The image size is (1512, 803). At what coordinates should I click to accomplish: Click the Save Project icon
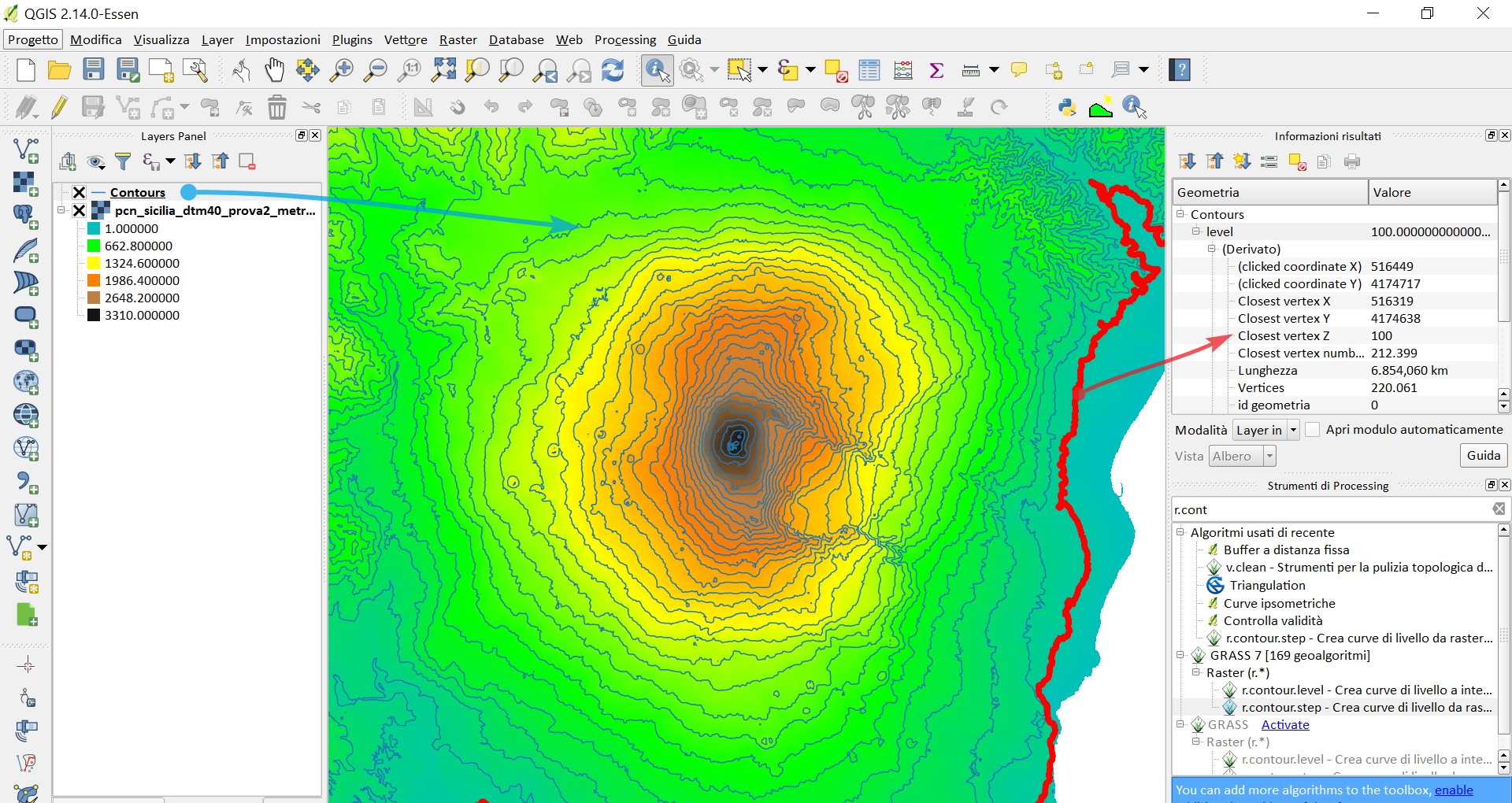coord(94,70)
